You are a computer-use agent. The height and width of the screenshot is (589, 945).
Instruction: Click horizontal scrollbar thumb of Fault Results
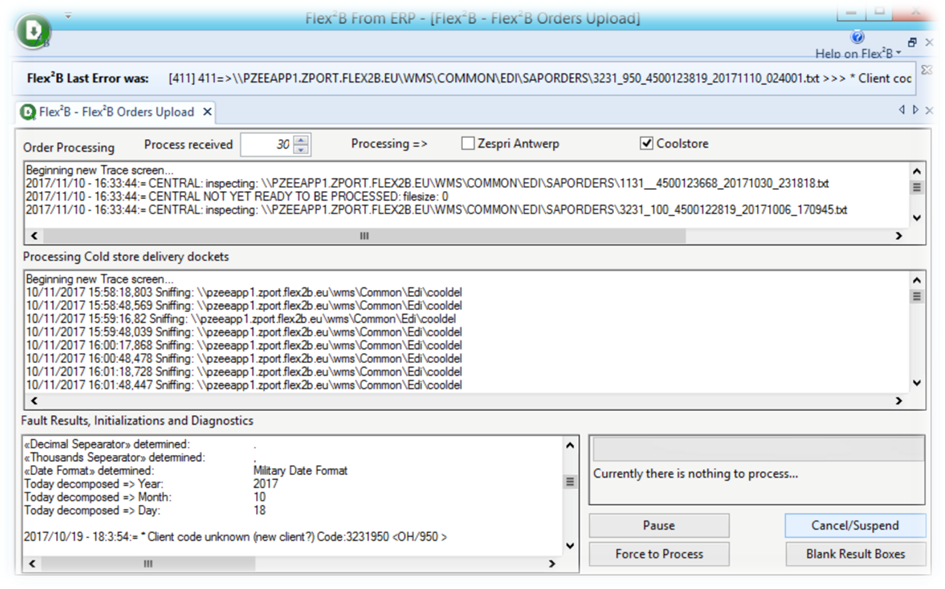[148, 564]
